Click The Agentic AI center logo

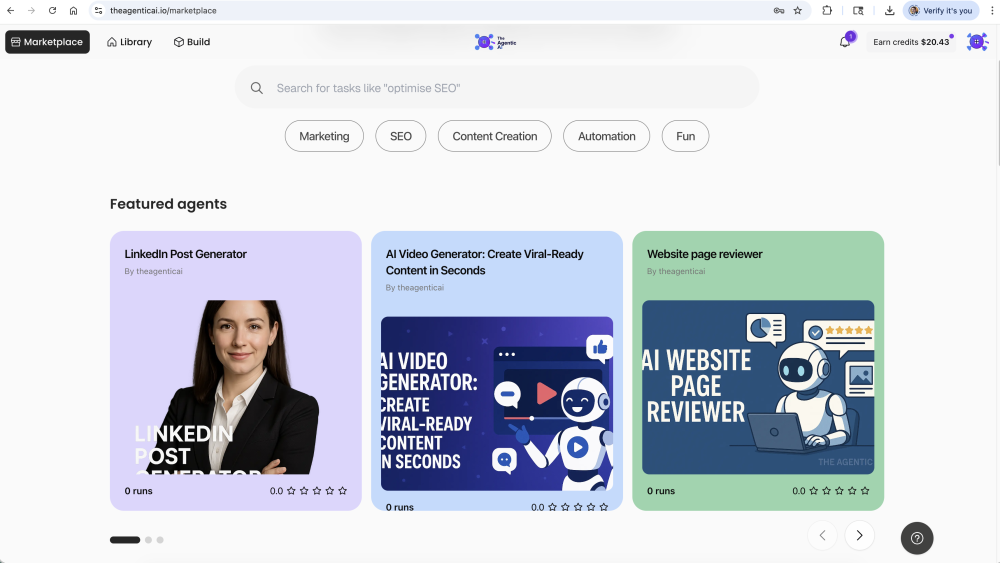coord(495,42)
